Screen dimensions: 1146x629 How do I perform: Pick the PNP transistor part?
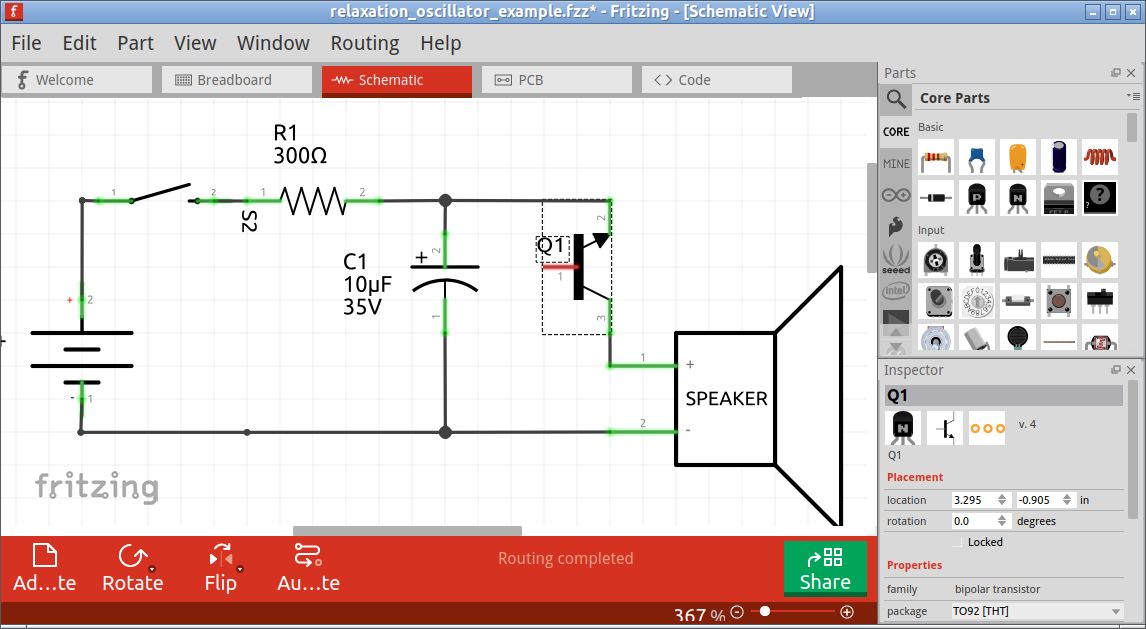click(977, 198)
